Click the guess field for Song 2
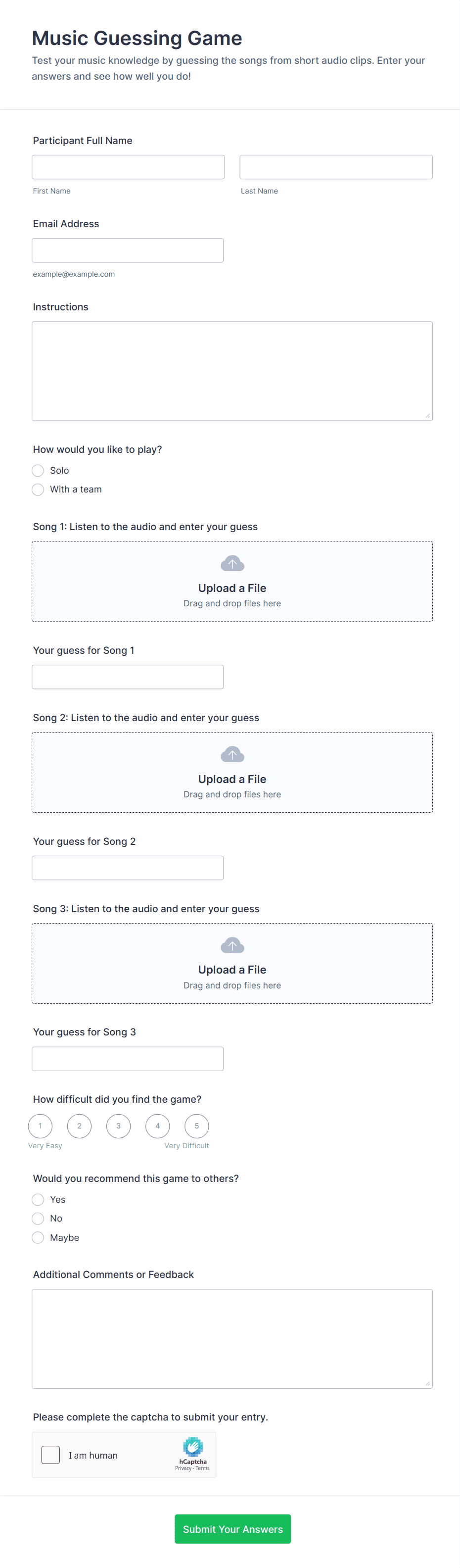Viewport: 460px width, 1568px height. pyautogui.click(x=128, y=867)
